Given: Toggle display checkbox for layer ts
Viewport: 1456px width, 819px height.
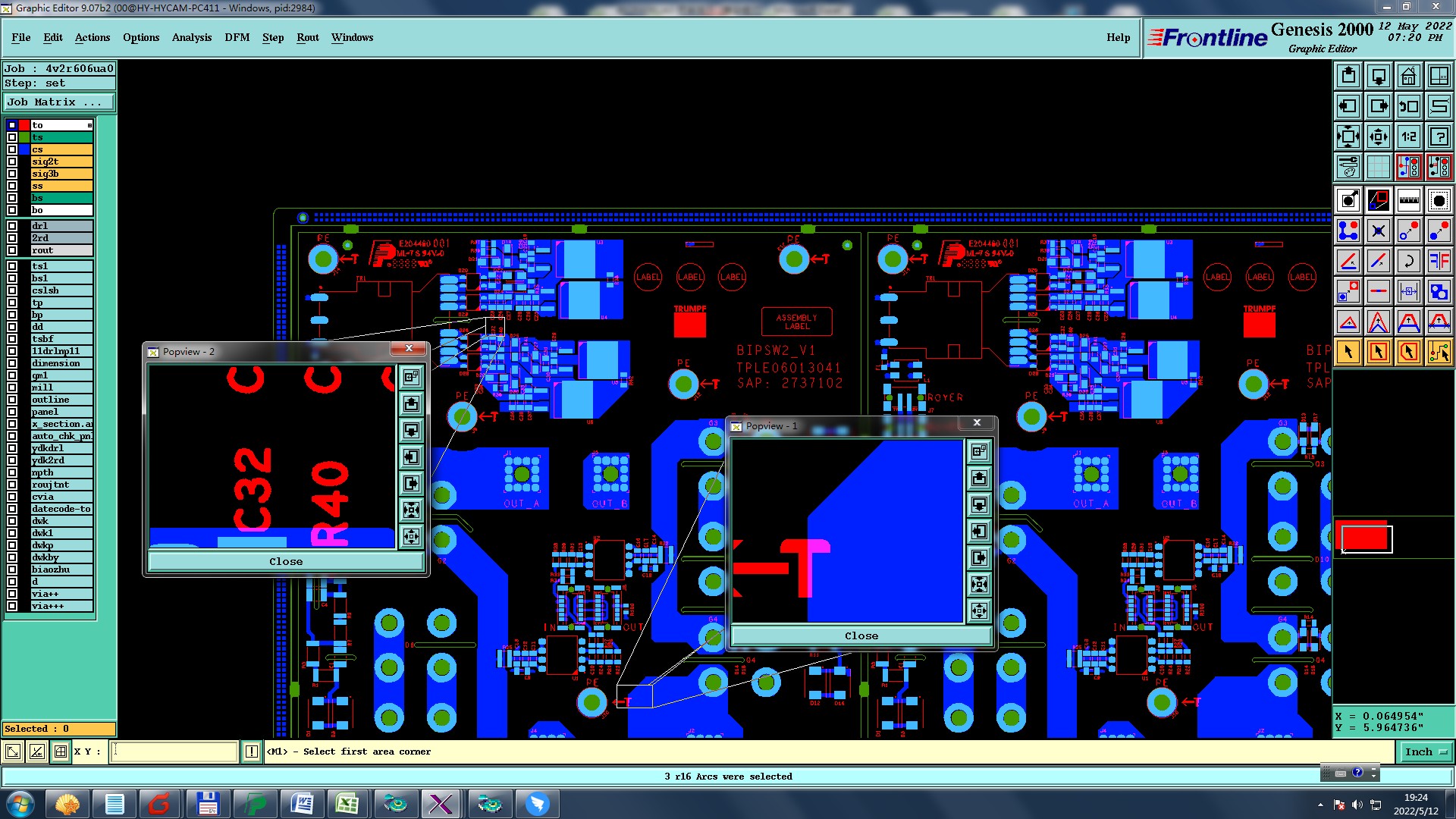Looking at the screenshot, I should click(12, 137).
